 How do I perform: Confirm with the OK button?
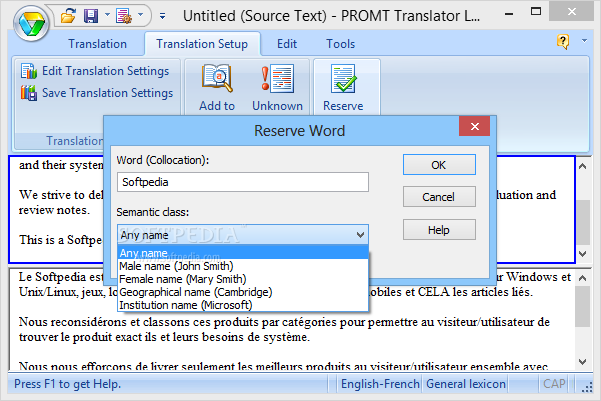tap(439, 165)
